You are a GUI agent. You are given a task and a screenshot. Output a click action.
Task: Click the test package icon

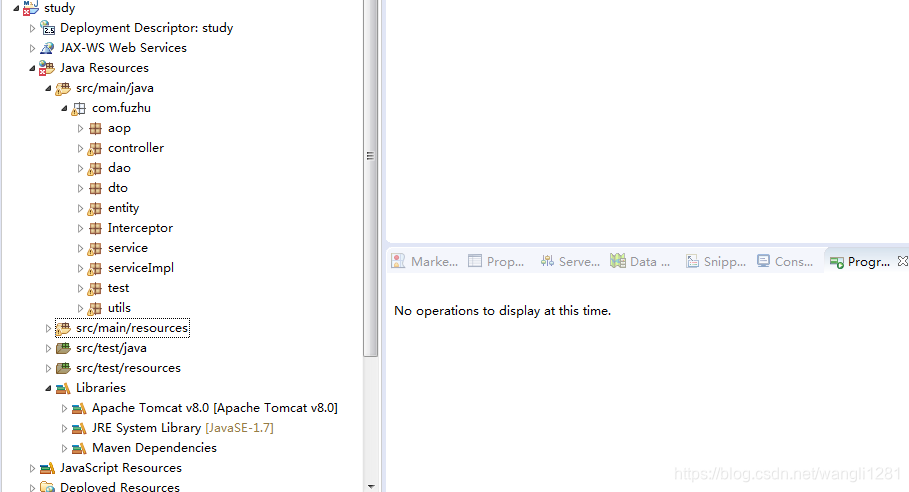click(94, 289)
